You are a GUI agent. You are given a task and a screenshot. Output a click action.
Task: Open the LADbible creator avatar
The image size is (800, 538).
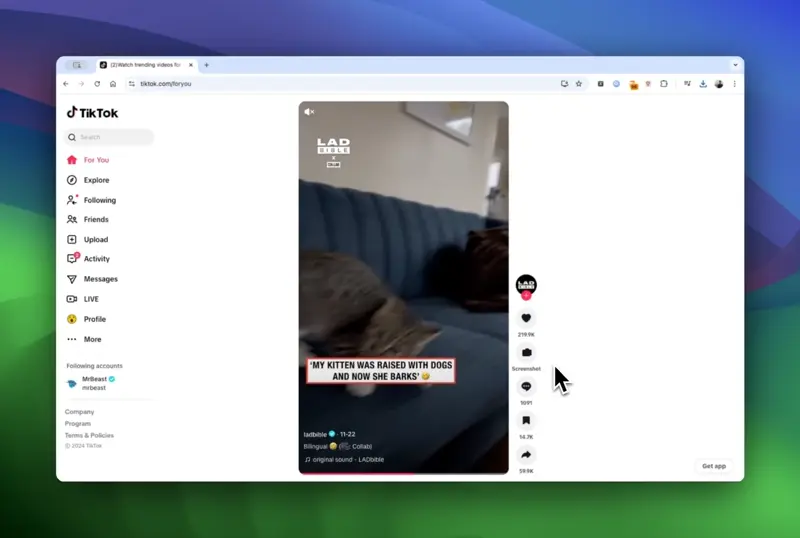[526, 284]
